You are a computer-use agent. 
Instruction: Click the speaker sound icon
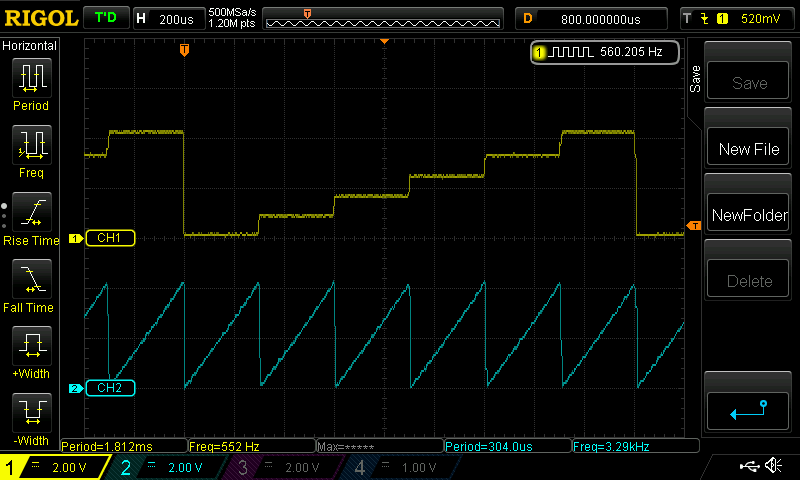[773, 466]
